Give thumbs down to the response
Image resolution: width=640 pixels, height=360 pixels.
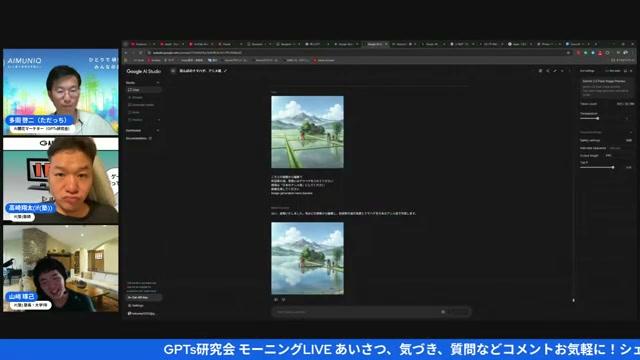tap(283, 300)
